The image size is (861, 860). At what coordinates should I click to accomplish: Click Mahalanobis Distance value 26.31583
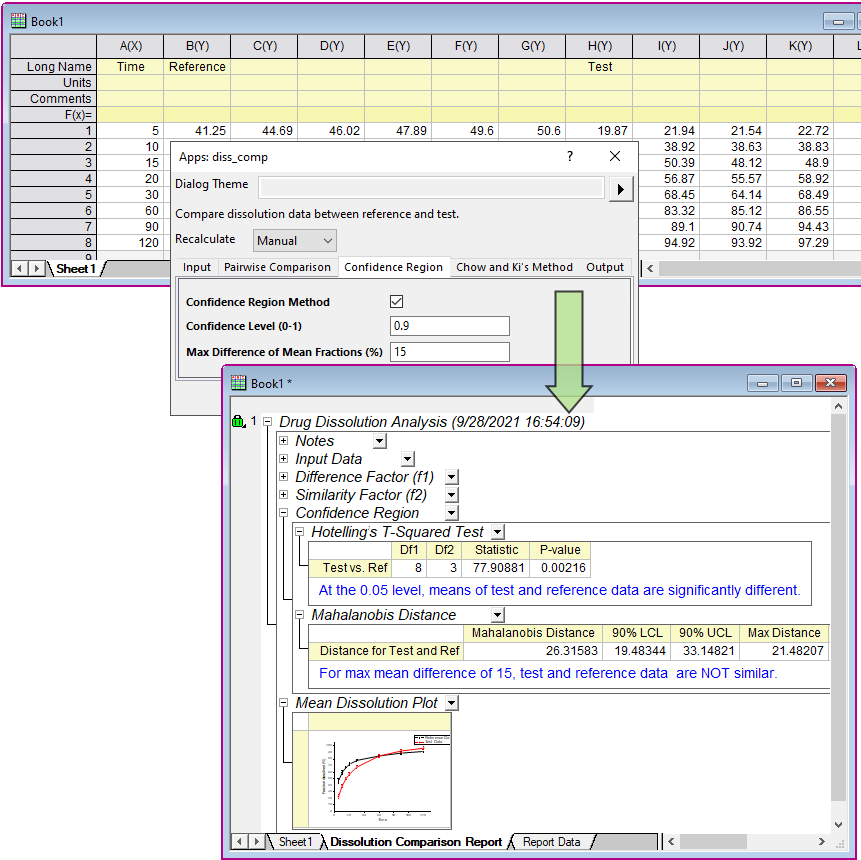(x=533, y=651)
